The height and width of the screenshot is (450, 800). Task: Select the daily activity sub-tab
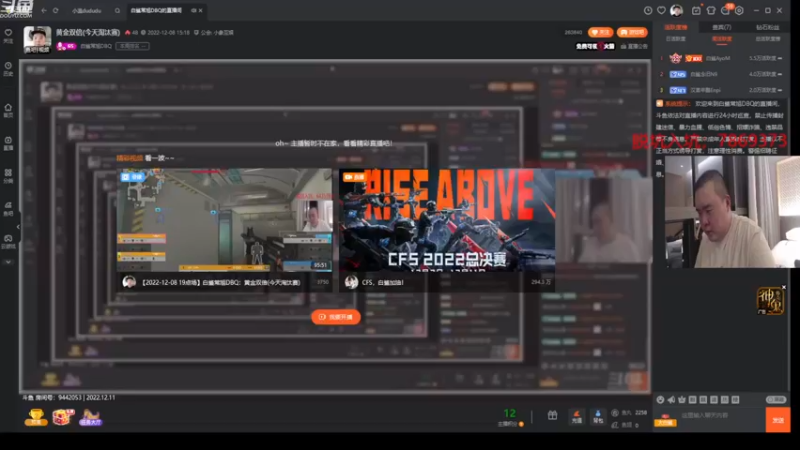coord(676,39)
